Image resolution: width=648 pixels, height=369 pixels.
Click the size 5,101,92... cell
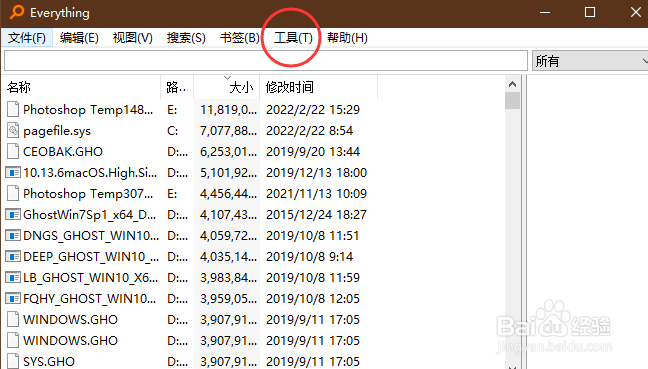(x=229, y=173)
